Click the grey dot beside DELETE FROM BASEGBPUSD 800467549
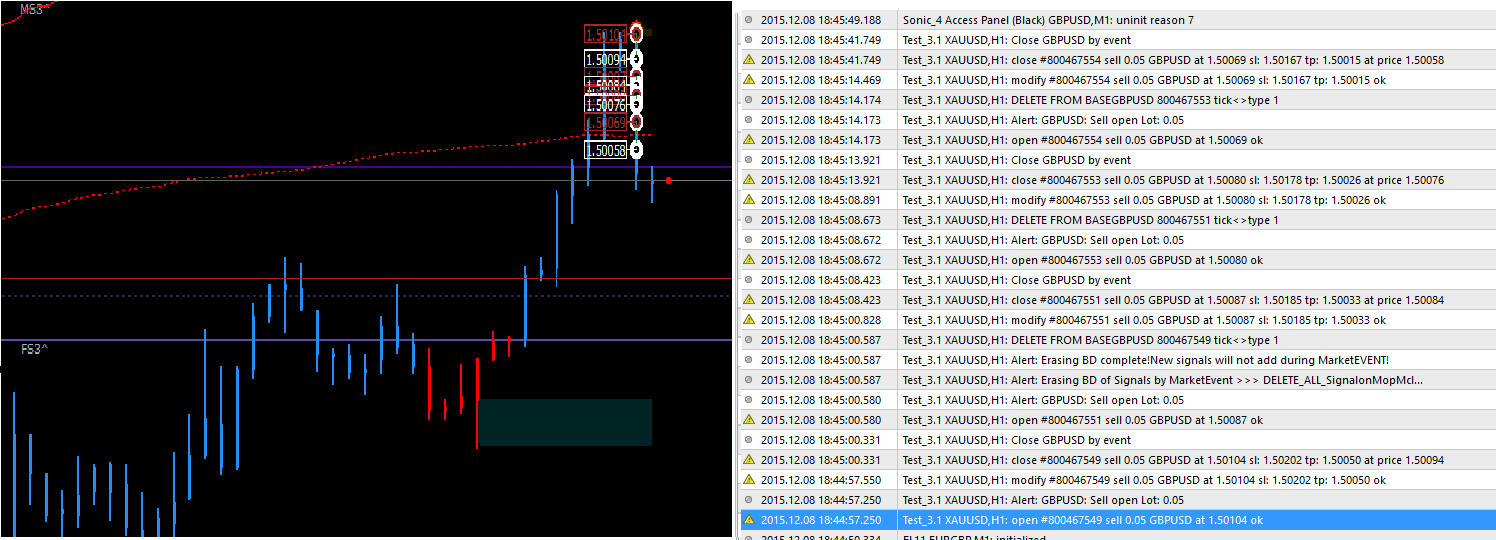Image resolution: width=1496 pixels, height=540 pixels. pyautogui.click(x=748, y=340)
